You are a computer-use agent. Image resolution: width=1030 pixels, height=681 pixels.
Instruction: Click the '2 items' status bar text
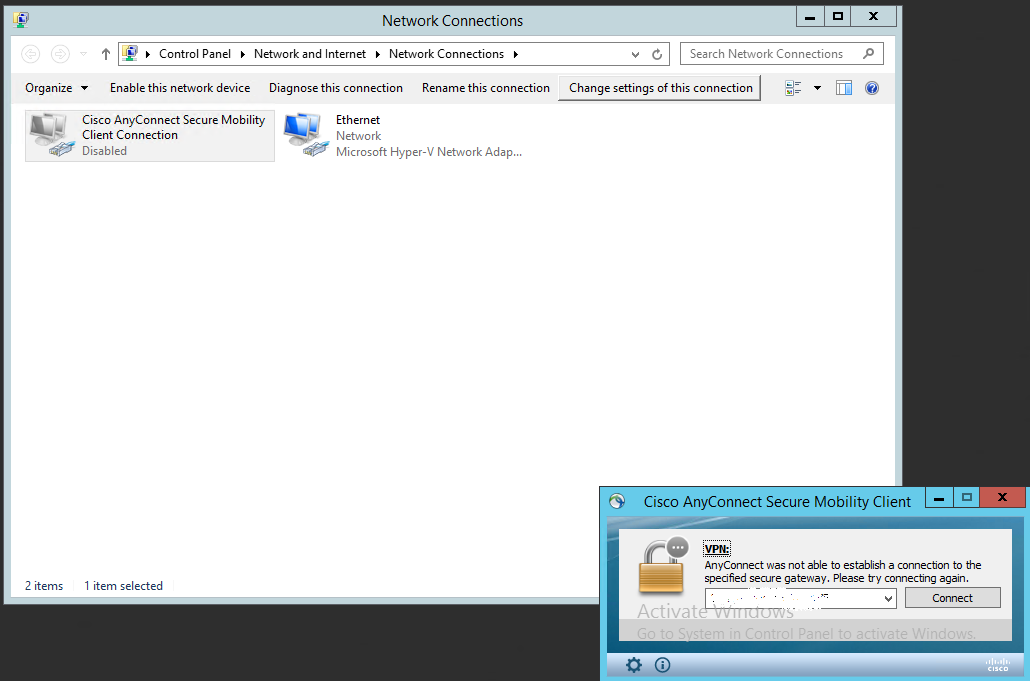pos(44,586)
